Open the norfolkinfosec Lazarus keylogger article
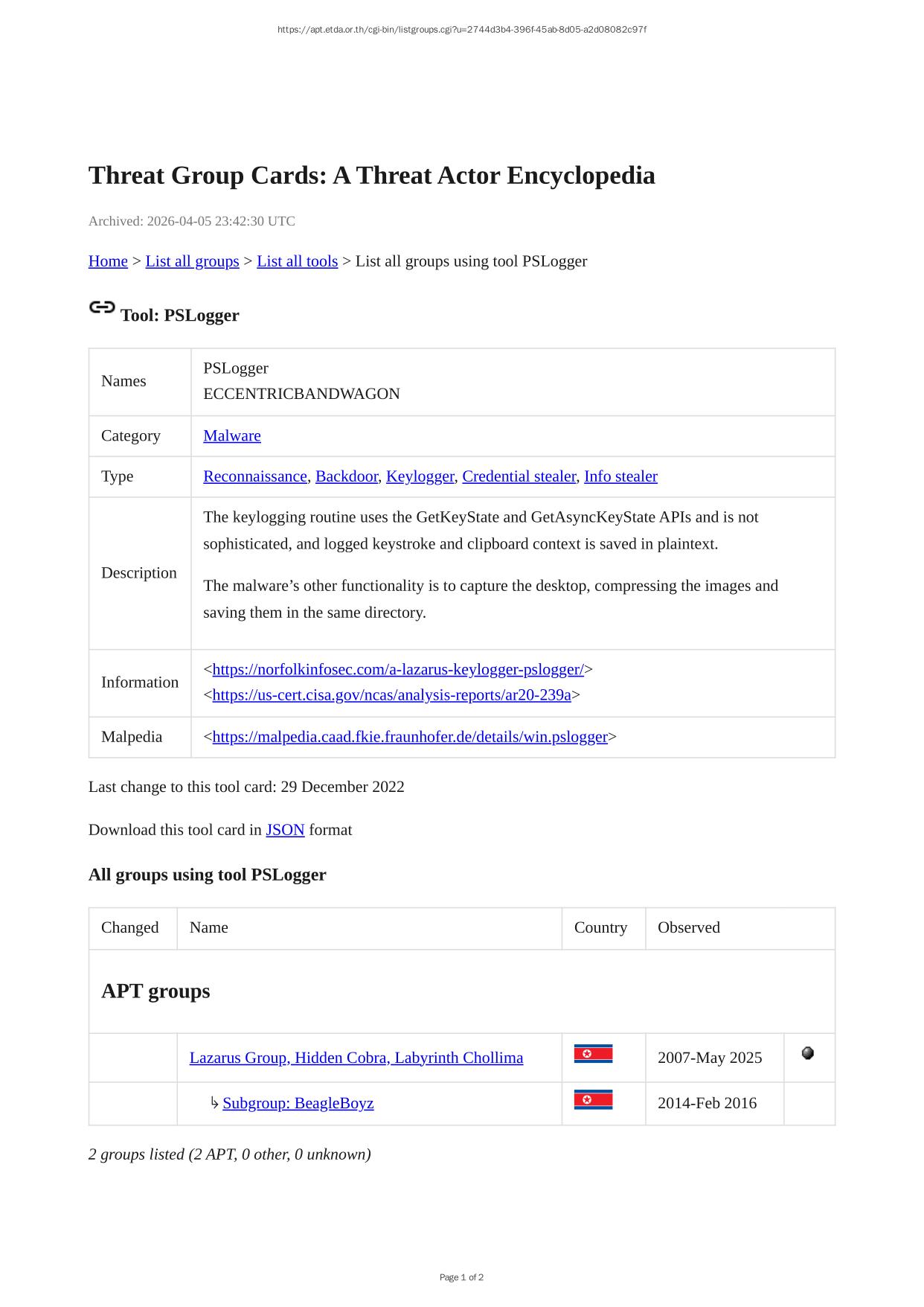Viewport: 924px width, 1307px height. tap(398, 670)
